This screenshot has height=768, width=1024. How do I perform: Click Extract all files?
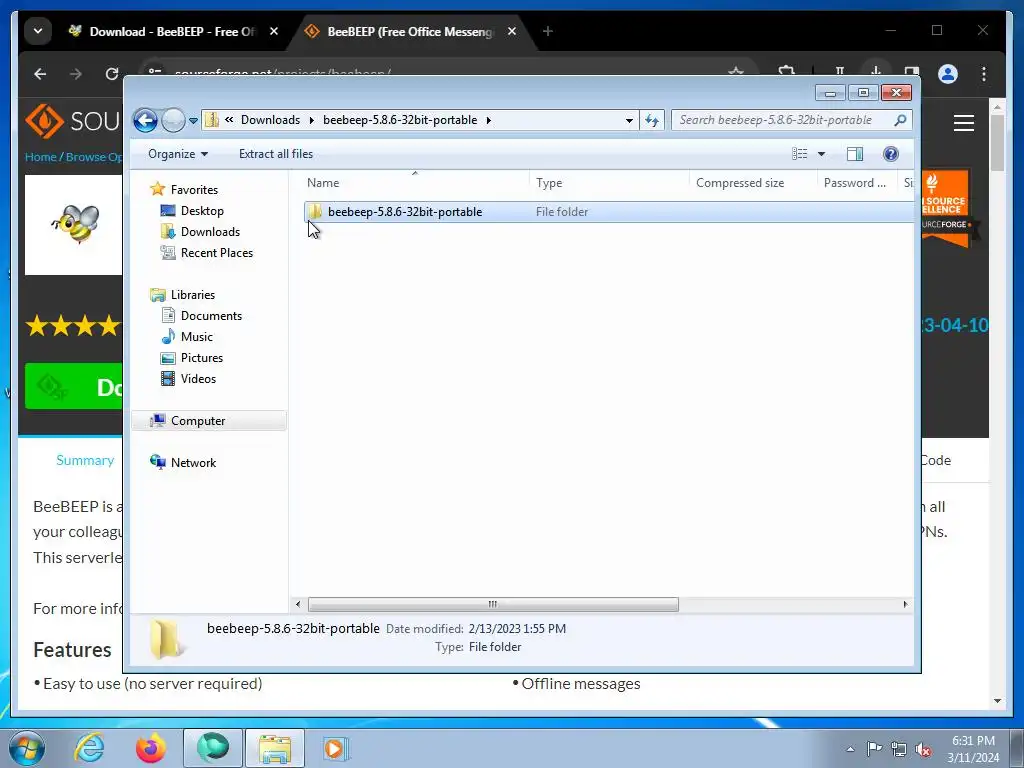276,154
